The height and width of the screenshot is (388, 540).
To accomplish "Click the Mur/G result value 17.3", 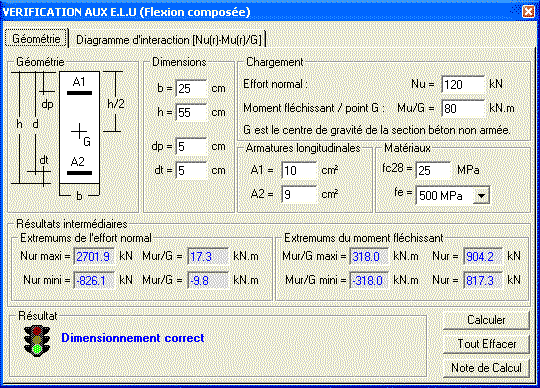I will click(208, 256).
